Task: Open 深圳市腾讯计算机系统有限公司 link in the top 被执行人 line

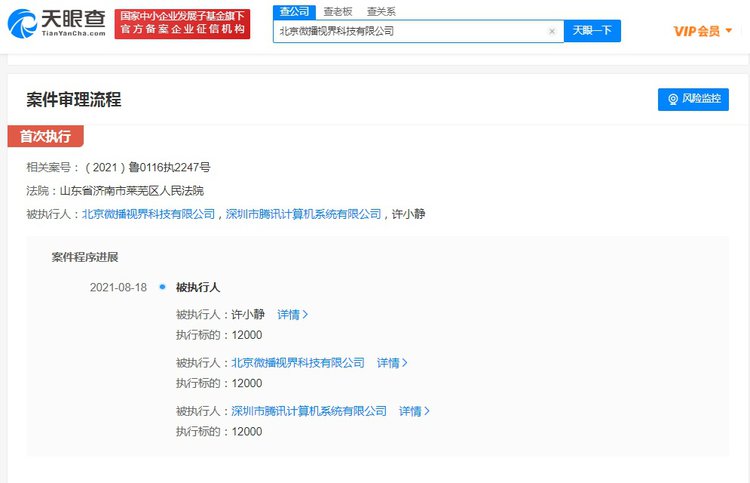Action: click(303, 214)
